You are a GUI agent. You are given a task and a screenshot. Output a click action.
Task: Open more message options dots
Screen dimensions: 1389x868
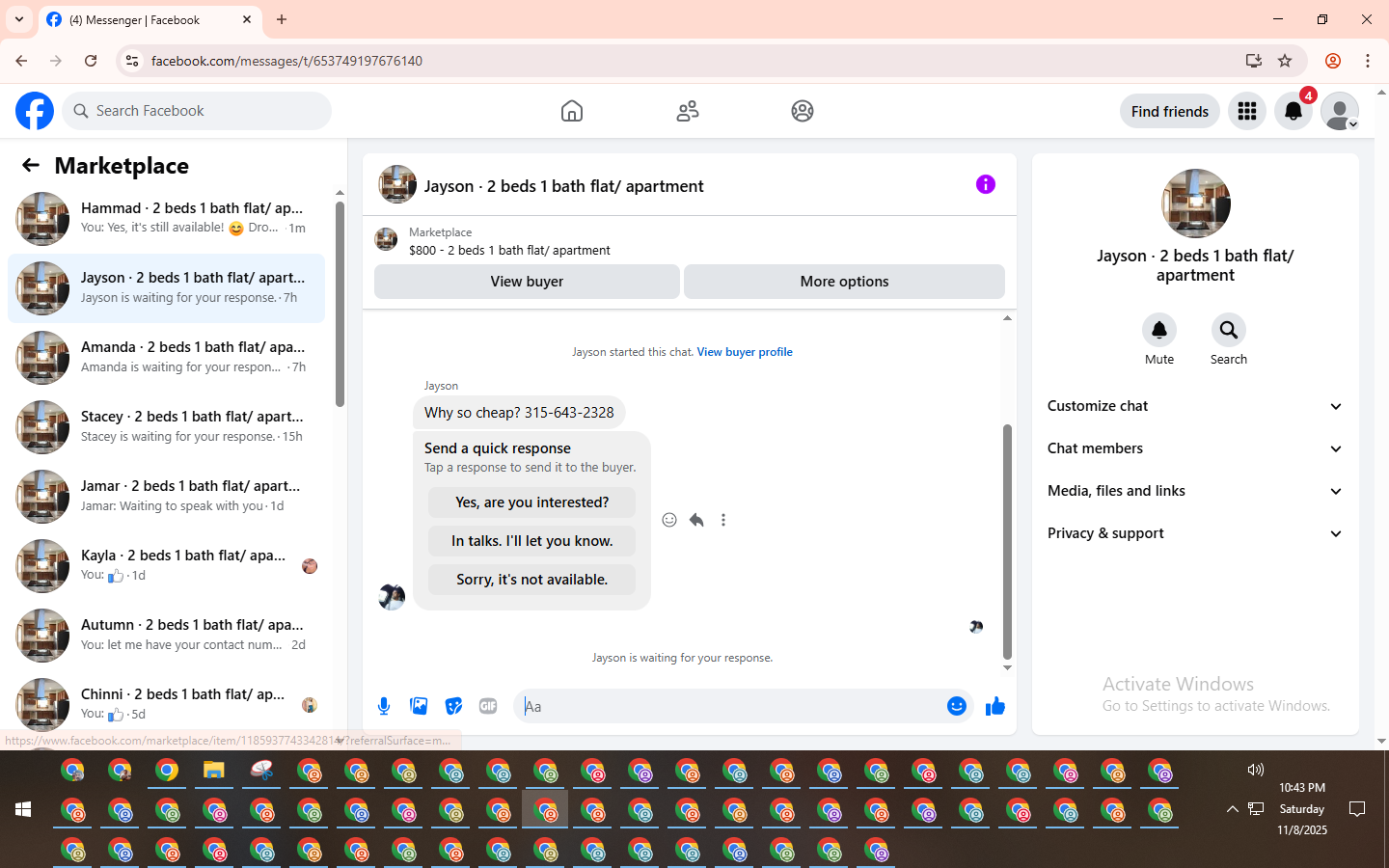click(x=723, y=520)
